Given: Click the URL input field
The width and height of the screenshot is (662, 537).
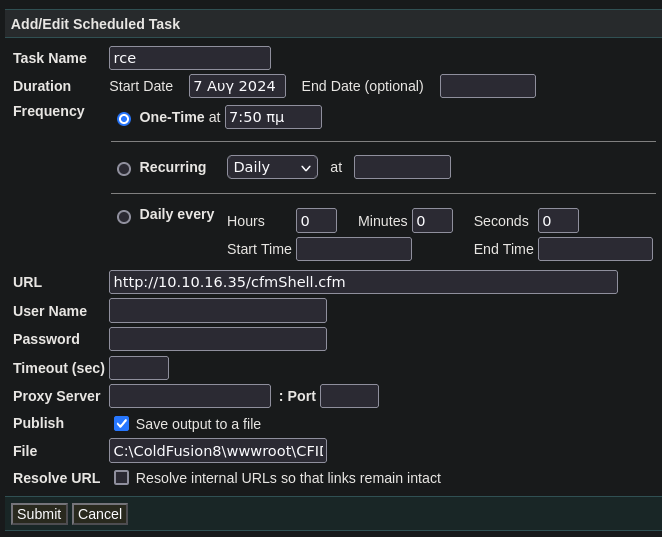Looking at the screenshot, I should point(364,282).
